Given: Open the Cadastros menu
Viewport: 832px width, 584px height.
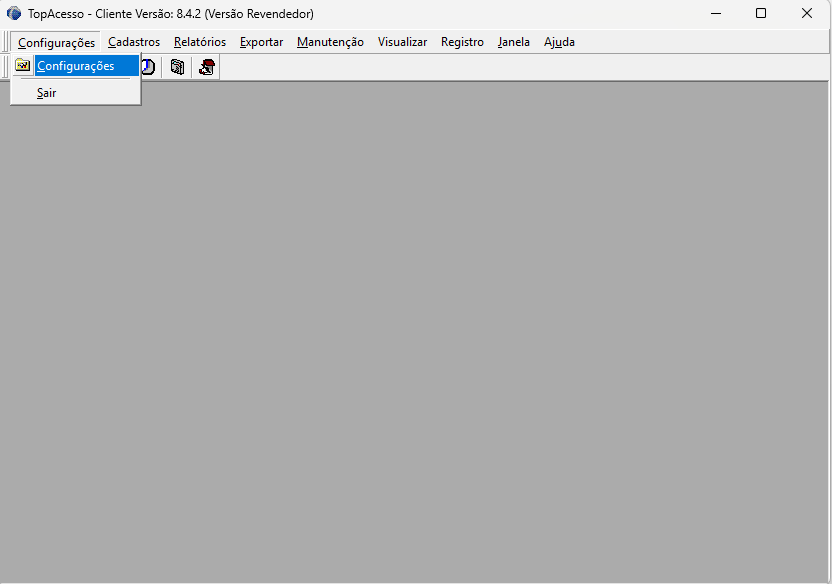Looking at the screenshot, I should (x=134, y=42).
